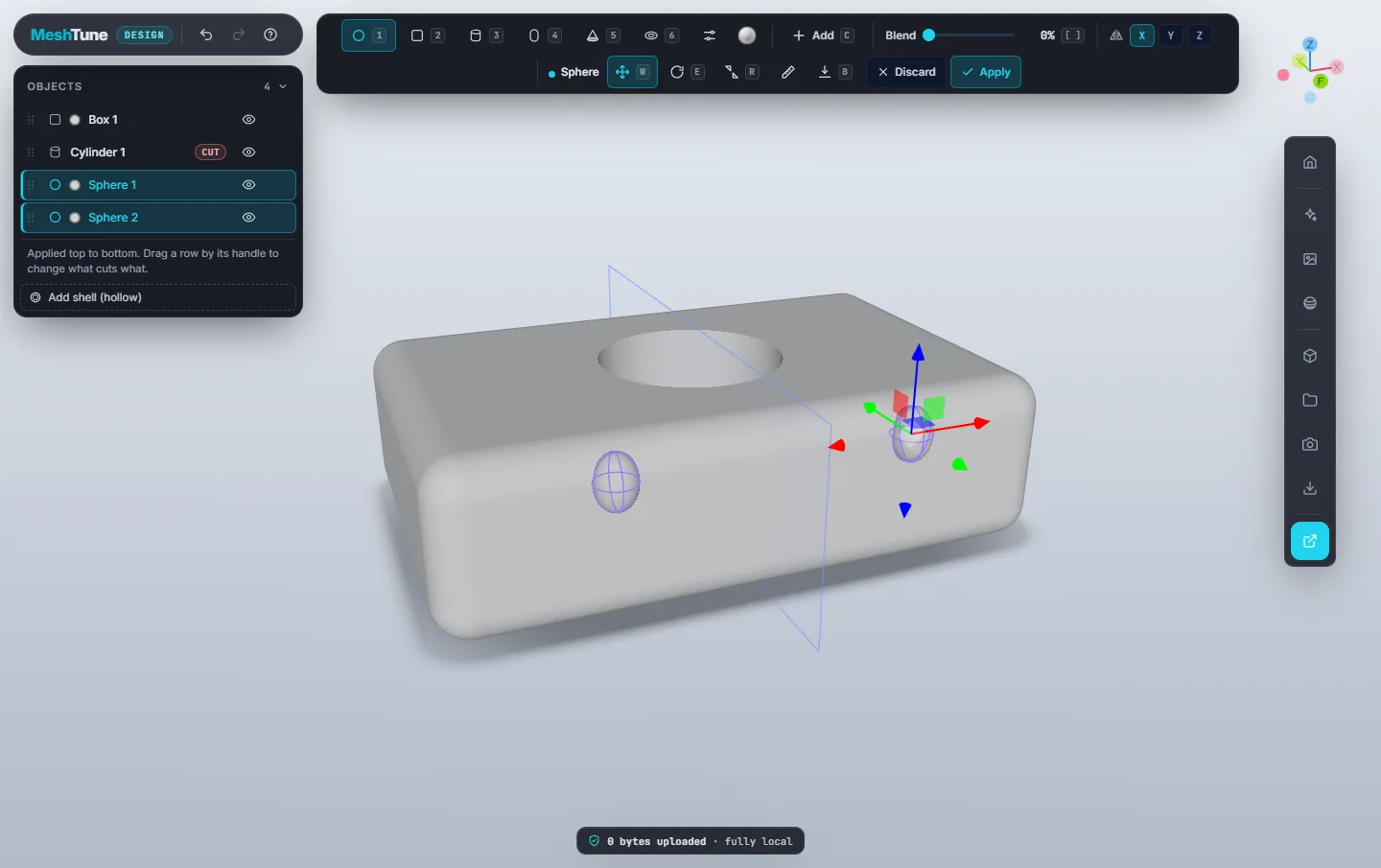
Task: Click Add shell (hollow)
Action: (x=158, y=297)
